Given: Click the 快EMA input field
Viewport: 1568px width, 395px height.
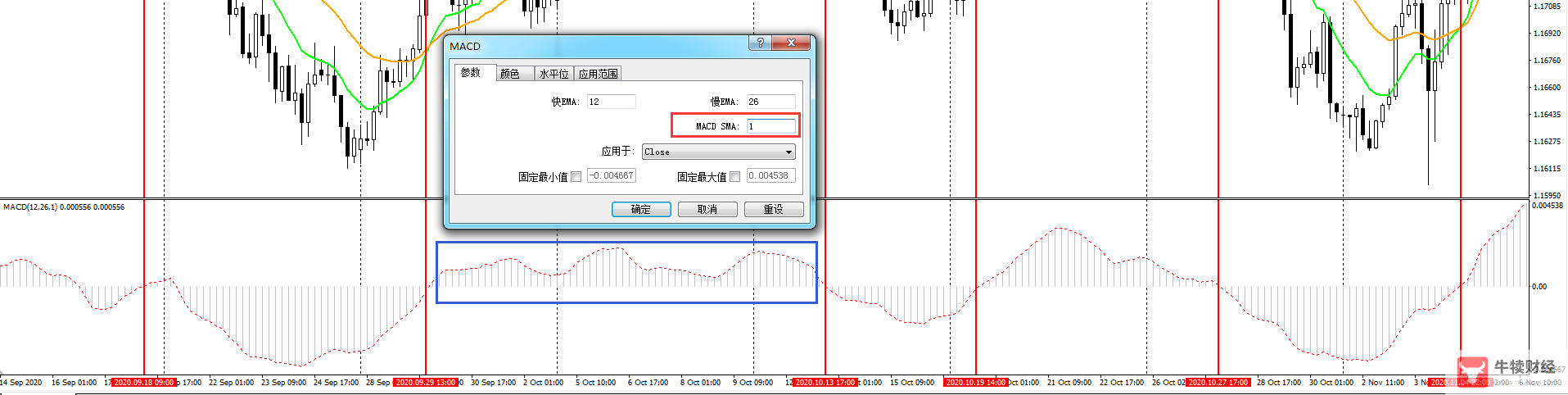Looking at the screenshot, I should (x=611, y=102).
